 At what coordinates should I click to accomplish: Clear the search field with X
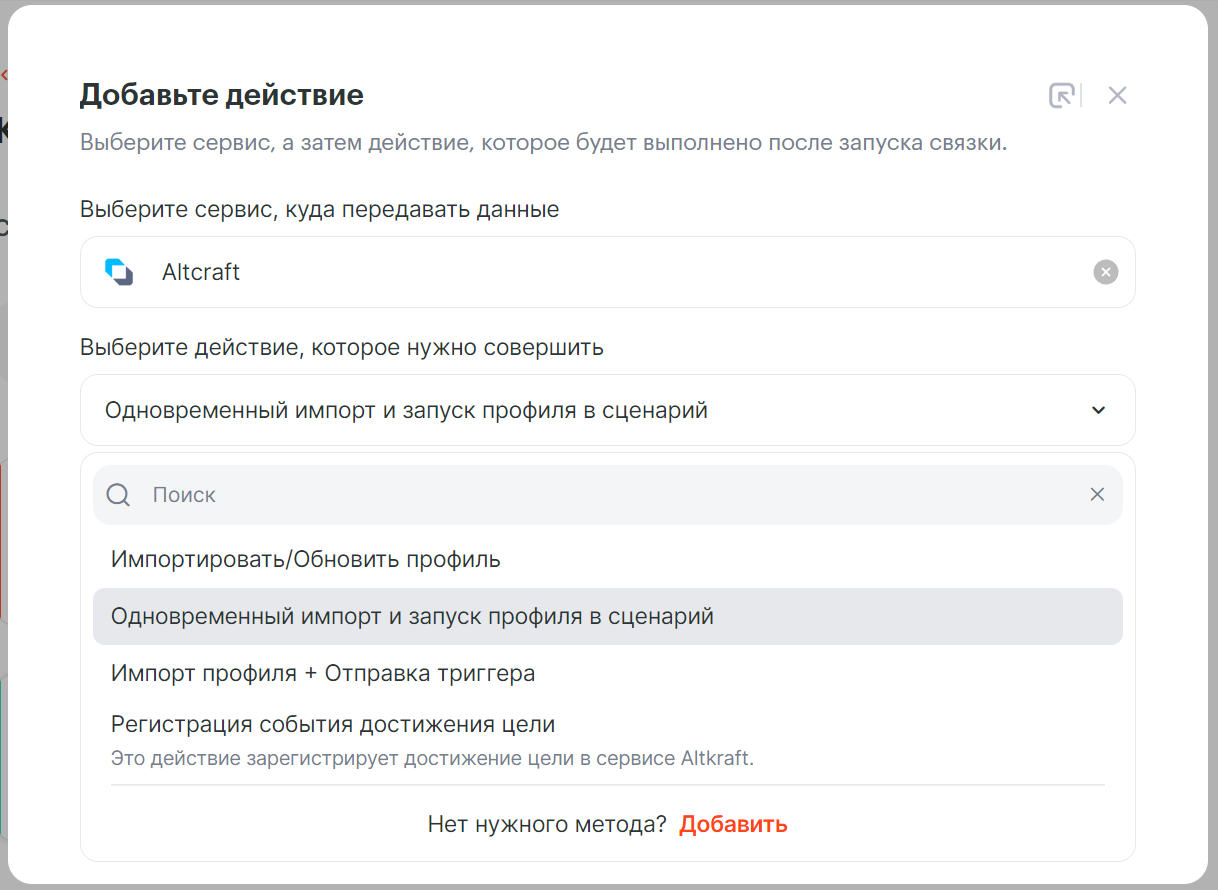click(x=1097, y=495)
